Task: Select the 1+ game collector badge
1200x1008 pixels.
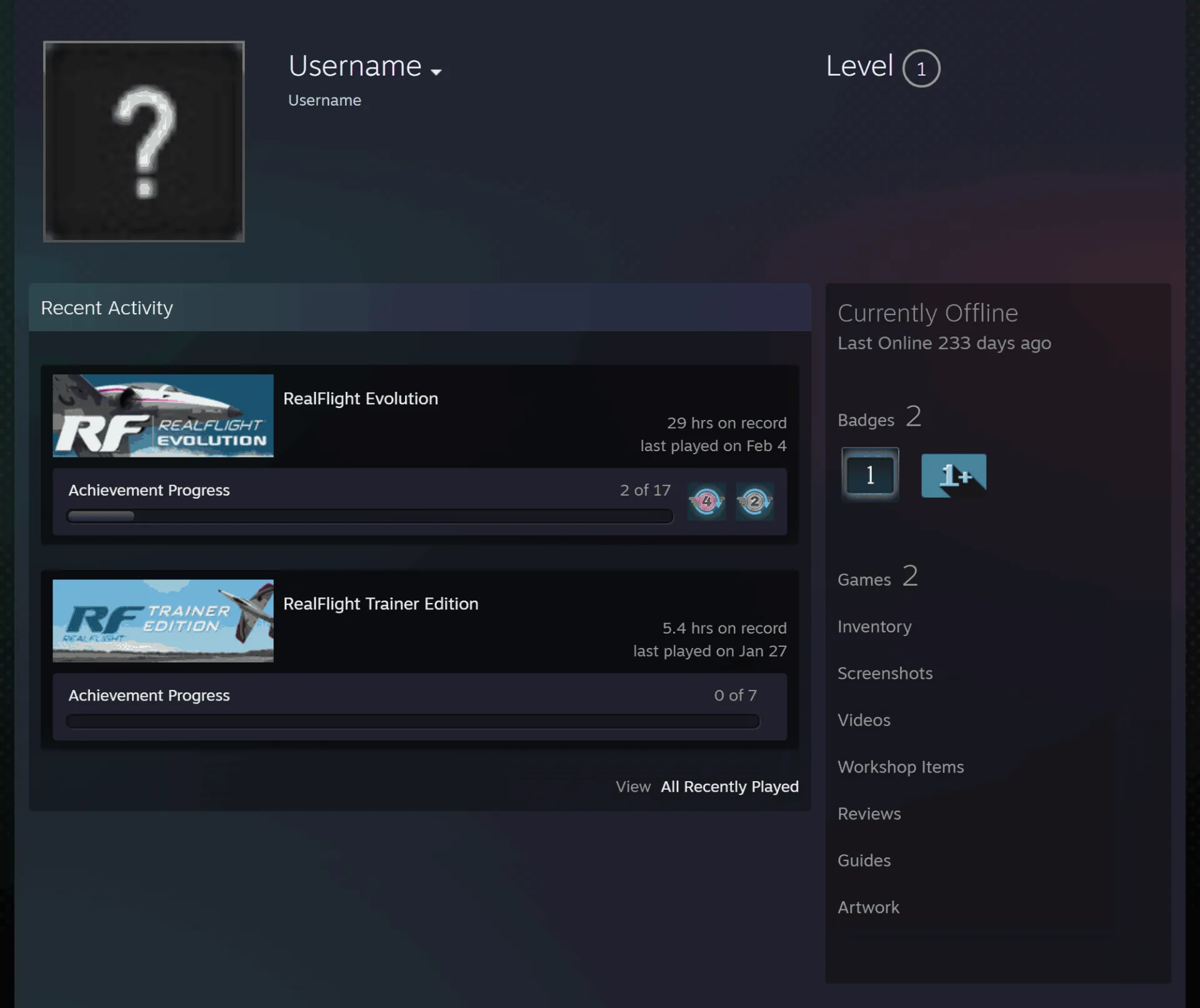Action: coord(954,476)
